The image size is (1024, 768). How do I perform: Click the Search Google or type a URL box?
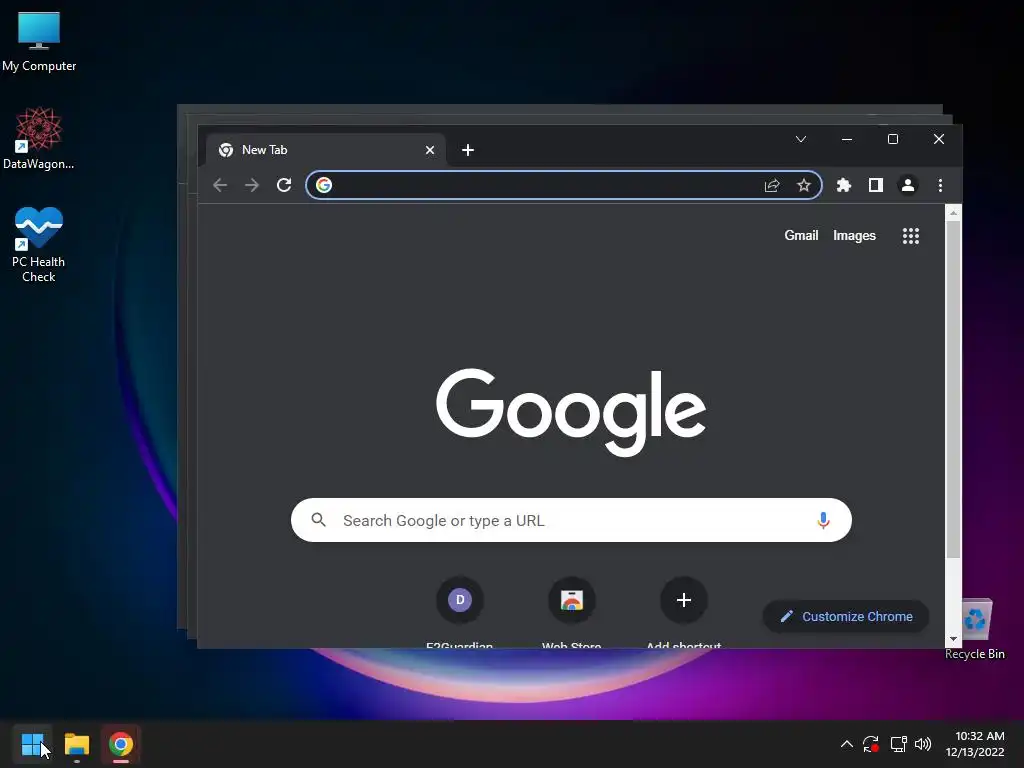[571, 520]
